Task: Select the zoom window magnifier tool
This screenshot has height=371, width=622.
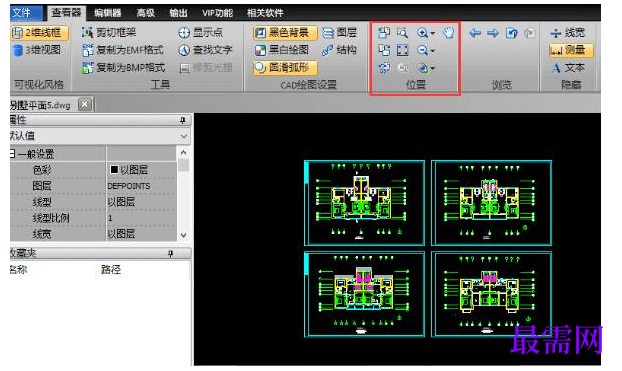Action: [402, 33]
